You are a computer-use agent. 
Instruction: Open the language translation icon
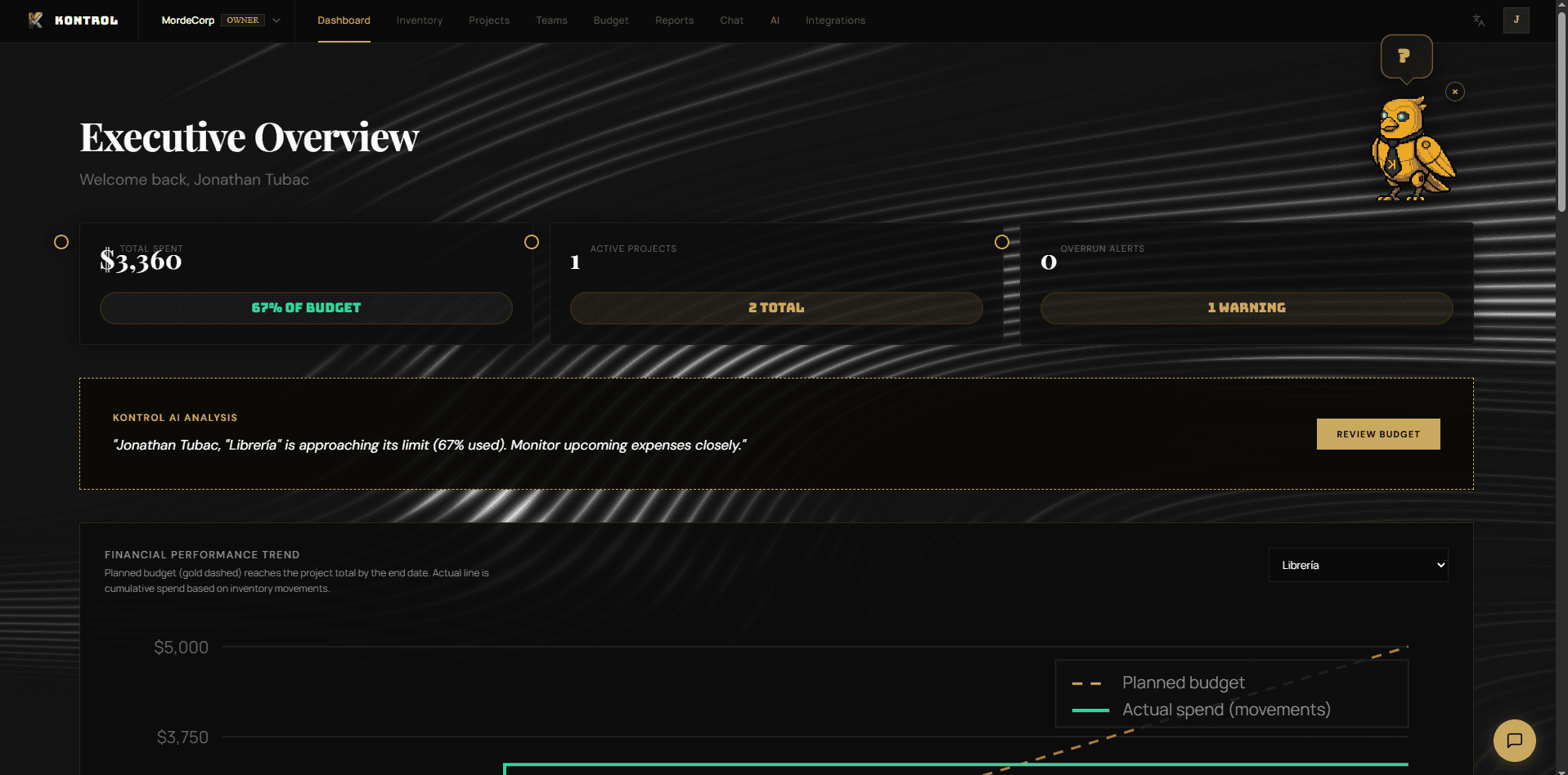click(x=1479, y=20)
